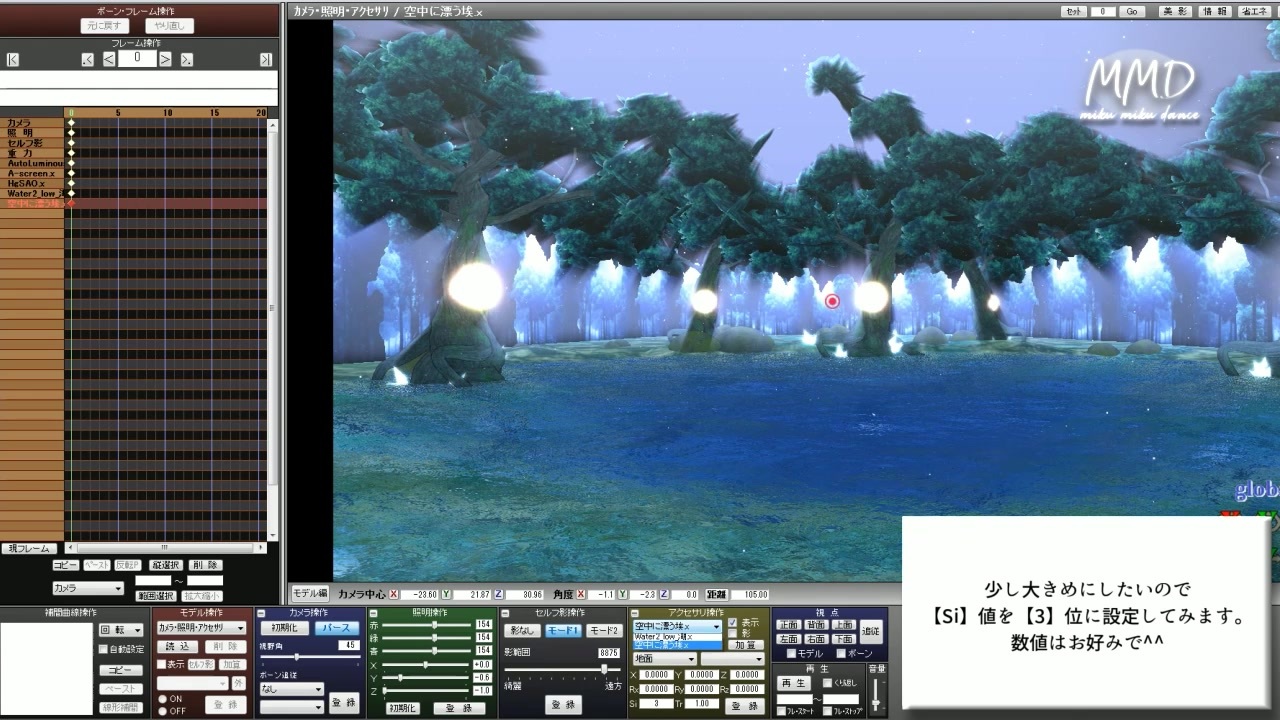Select the カメラ keyframe diamond
Image resolution: width=1280 pixels, height=720 pixels.
pyautogui.click(x=71, y=123)
